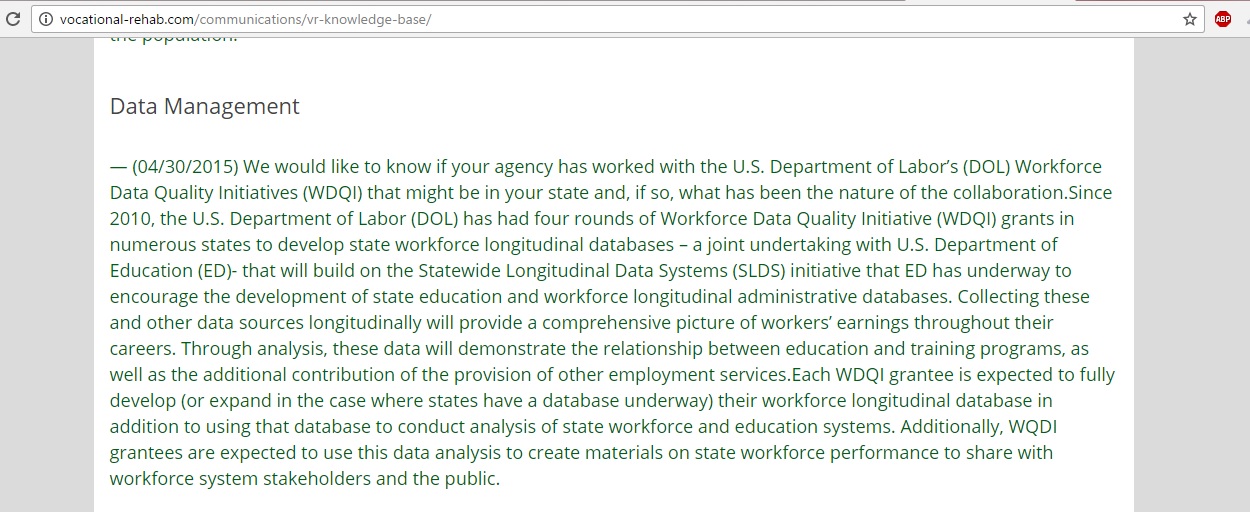Reload the current page
Image resolution: width=1250 pixels, height=512 pixels.
pyautogui.click(x=13, y=19)
